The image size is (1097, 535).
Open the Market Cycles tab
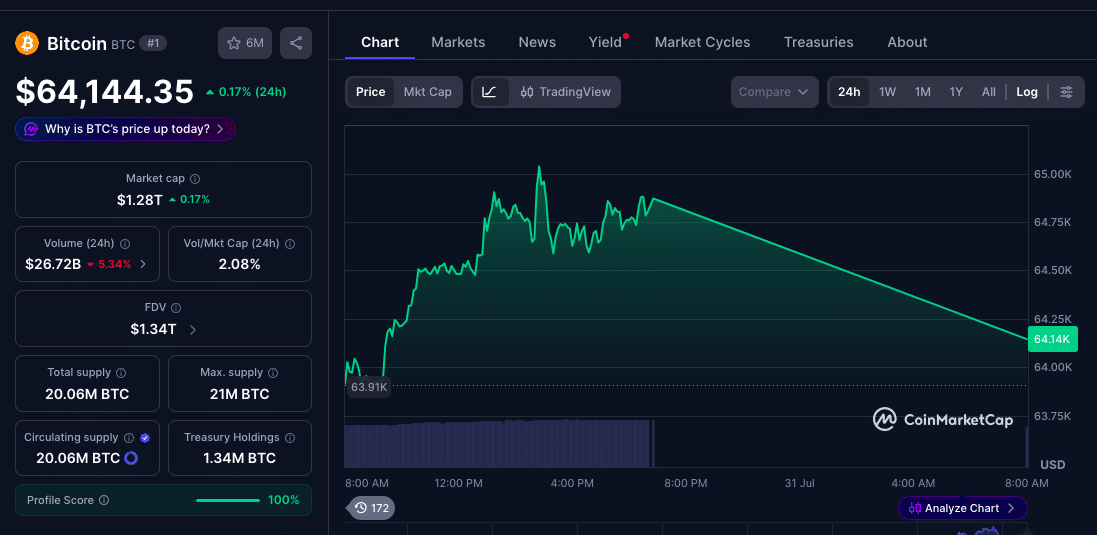click(x=702, y=42)
